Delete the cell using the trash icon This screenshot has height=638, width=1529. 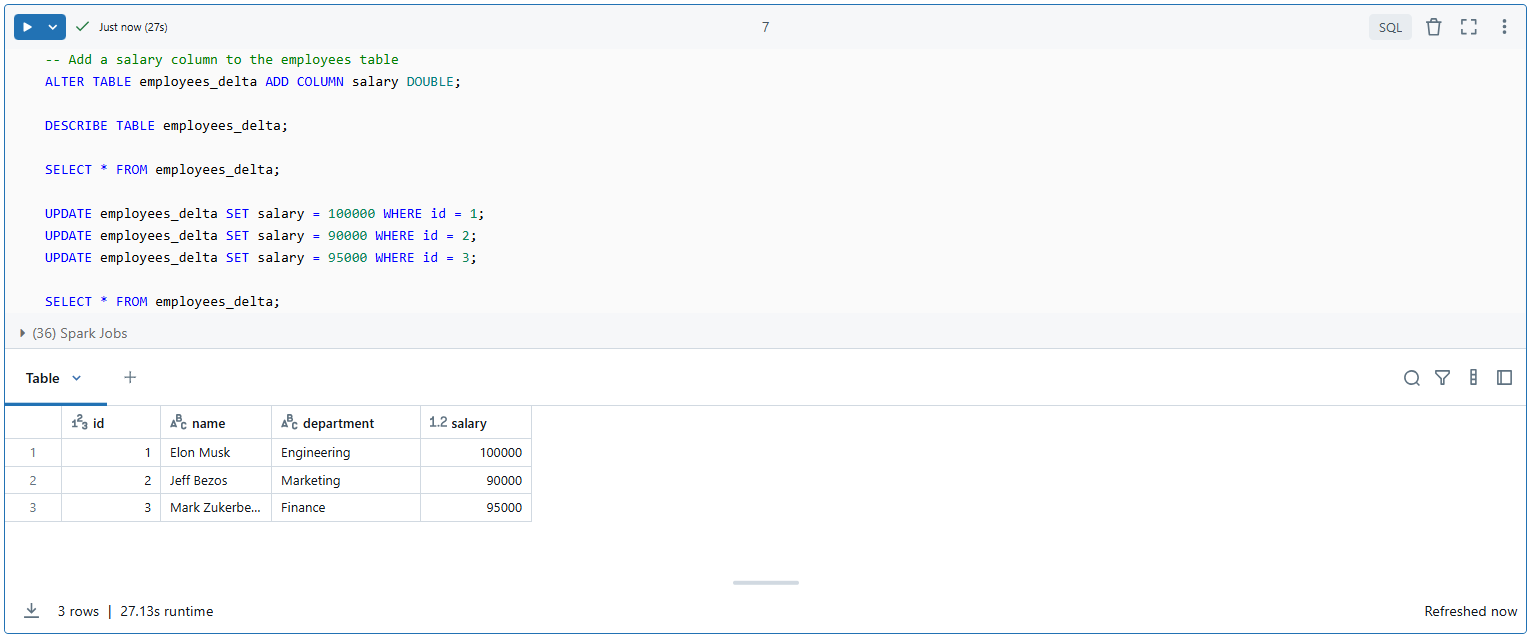(1433, 26)
